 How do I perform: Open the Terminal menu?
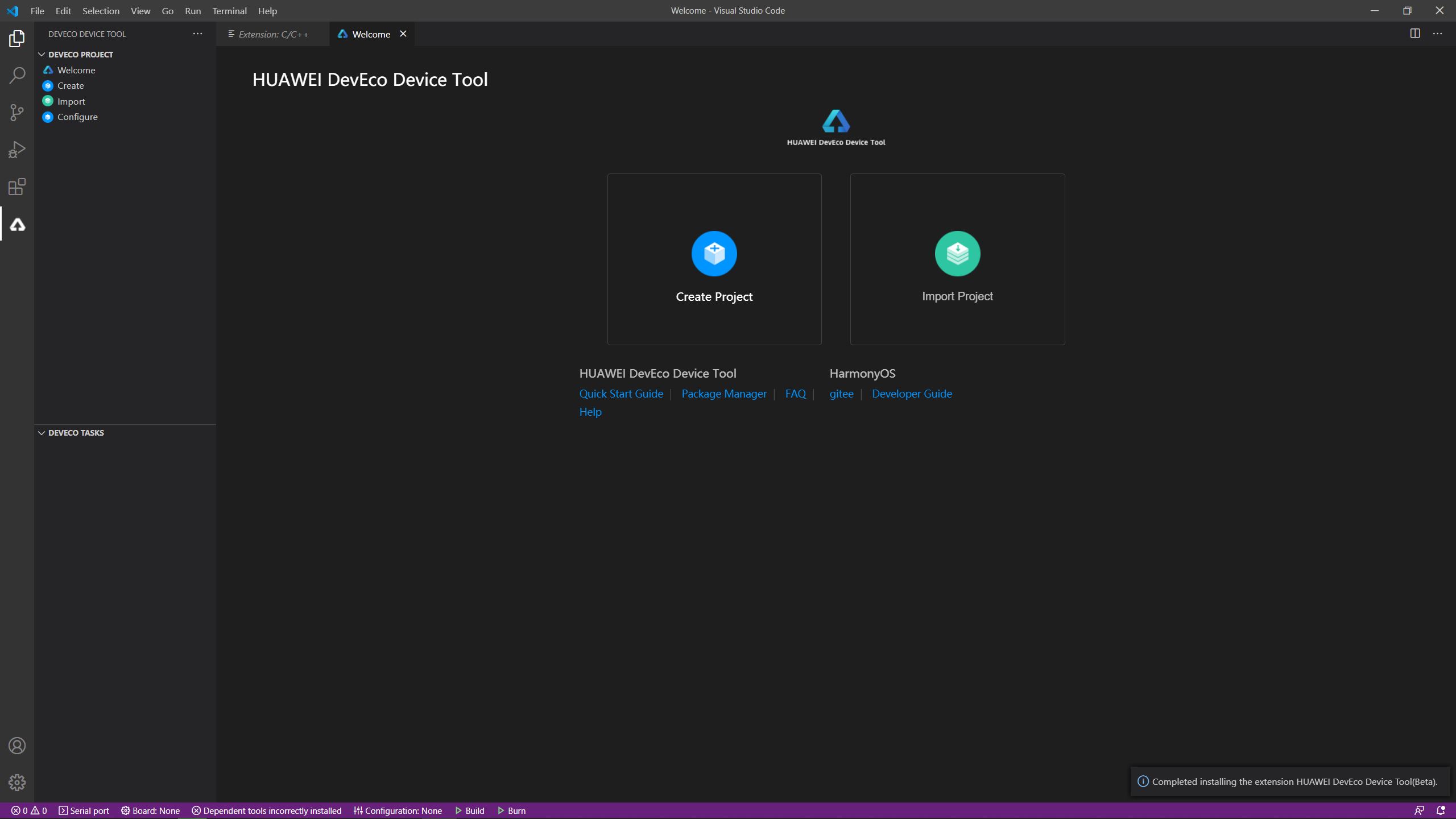pyautogui.click(x=229, y=11)
